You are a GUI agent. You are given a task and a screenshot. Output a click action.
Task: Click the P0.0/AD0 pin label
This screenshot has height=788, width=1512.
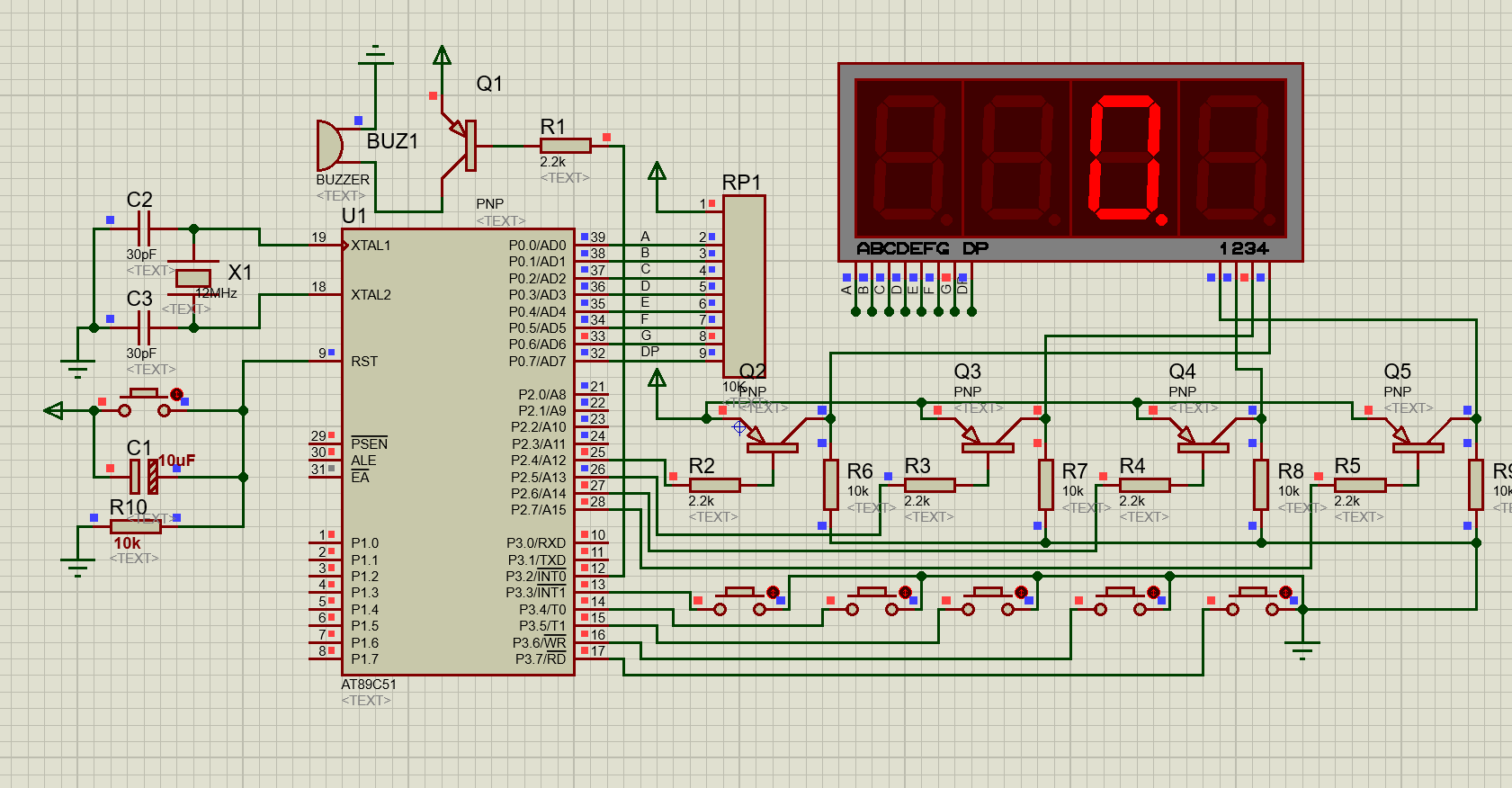pyautogui.click(x=537, y=246)
